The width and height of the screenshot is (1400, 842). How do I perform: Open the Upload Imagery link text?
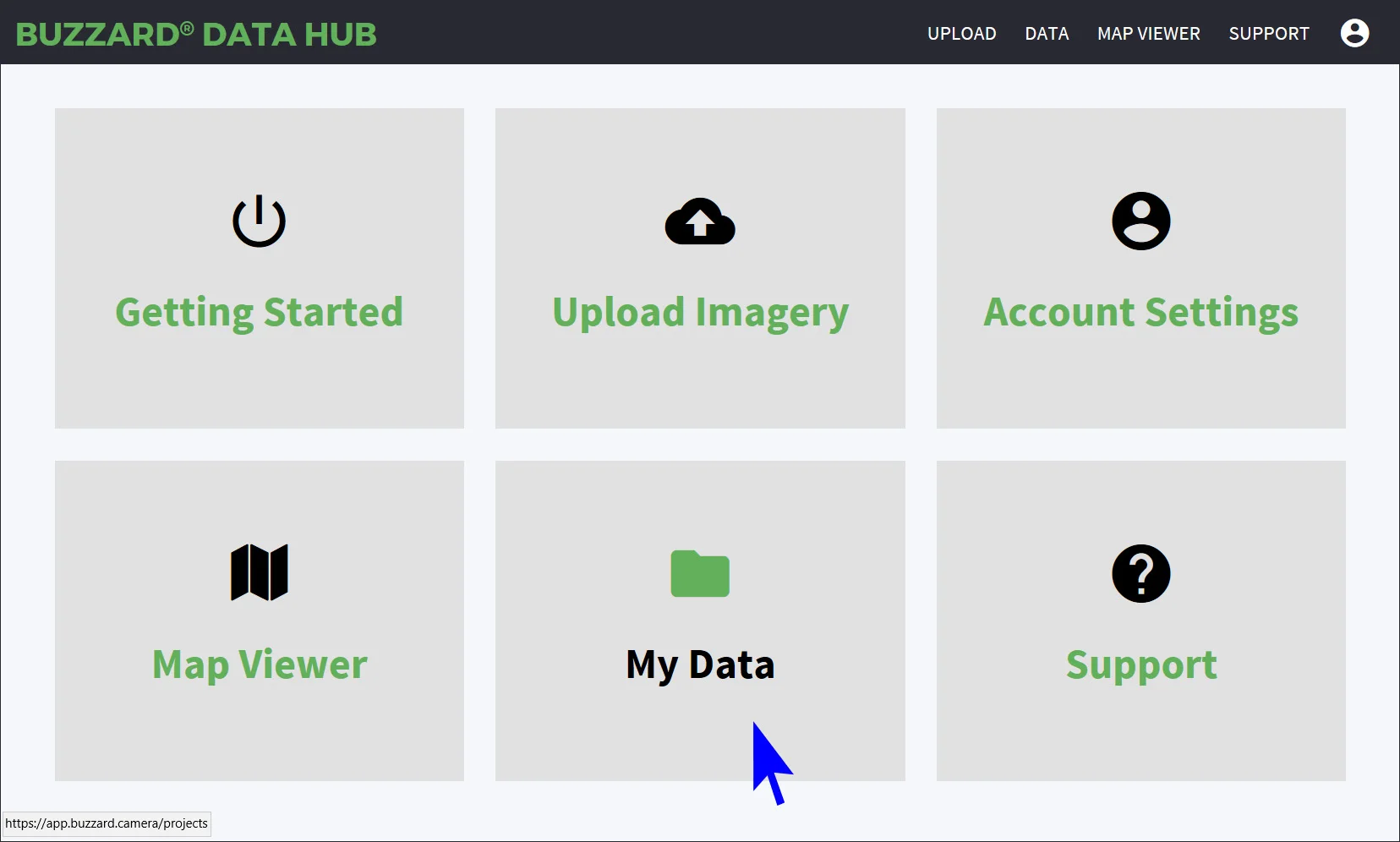[x=700, y=313]
